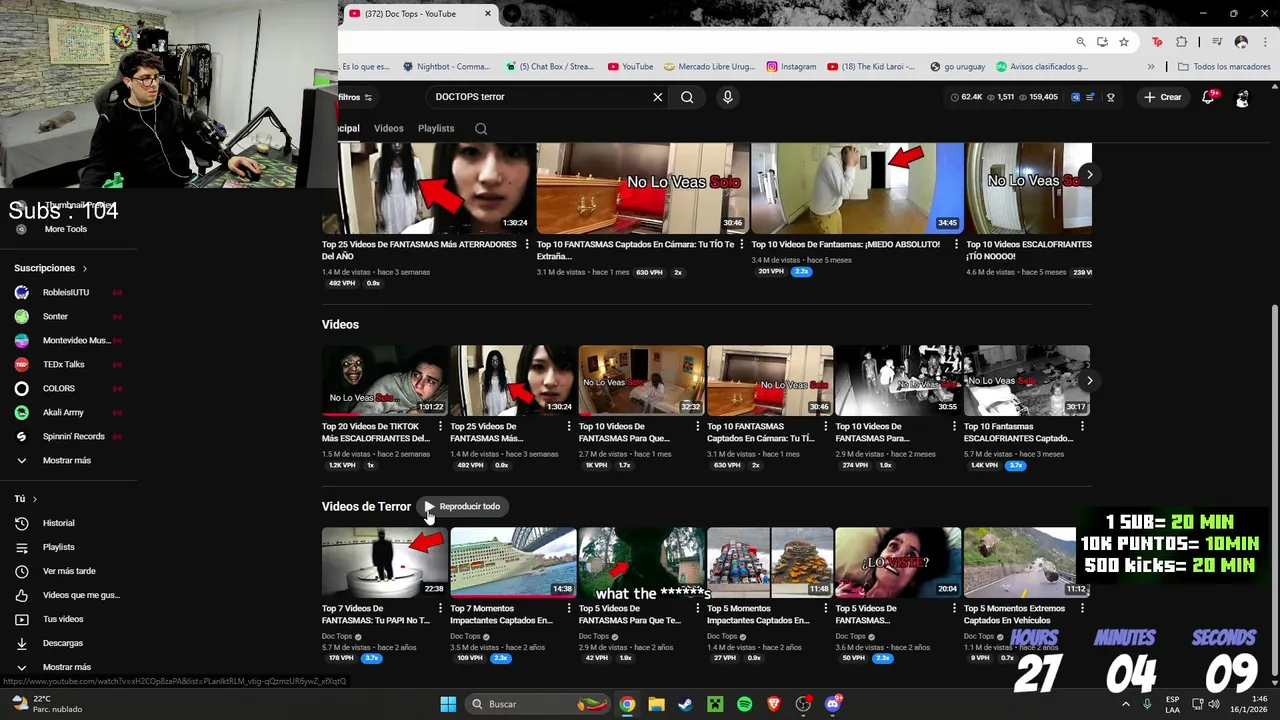Screen dimensions: 1280x720
Task: Click the install-app icon in address bar
Action: click(1102, 42)
